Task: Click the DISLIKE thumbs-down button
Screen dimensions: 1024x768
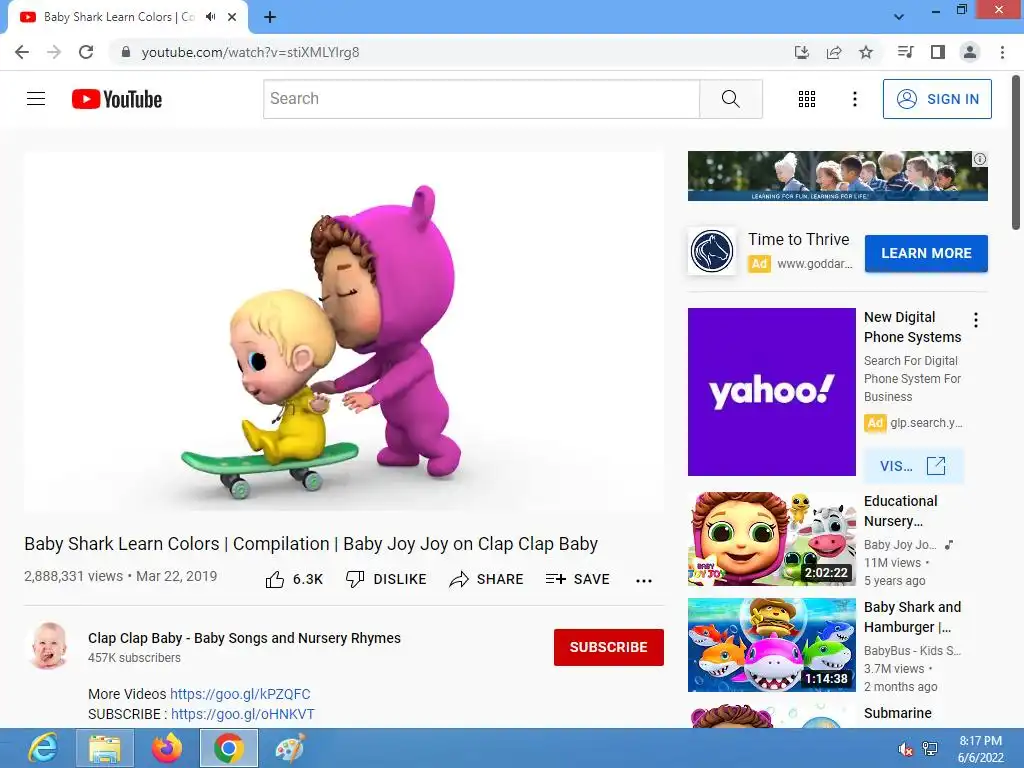Action: [x=386, y=579]
